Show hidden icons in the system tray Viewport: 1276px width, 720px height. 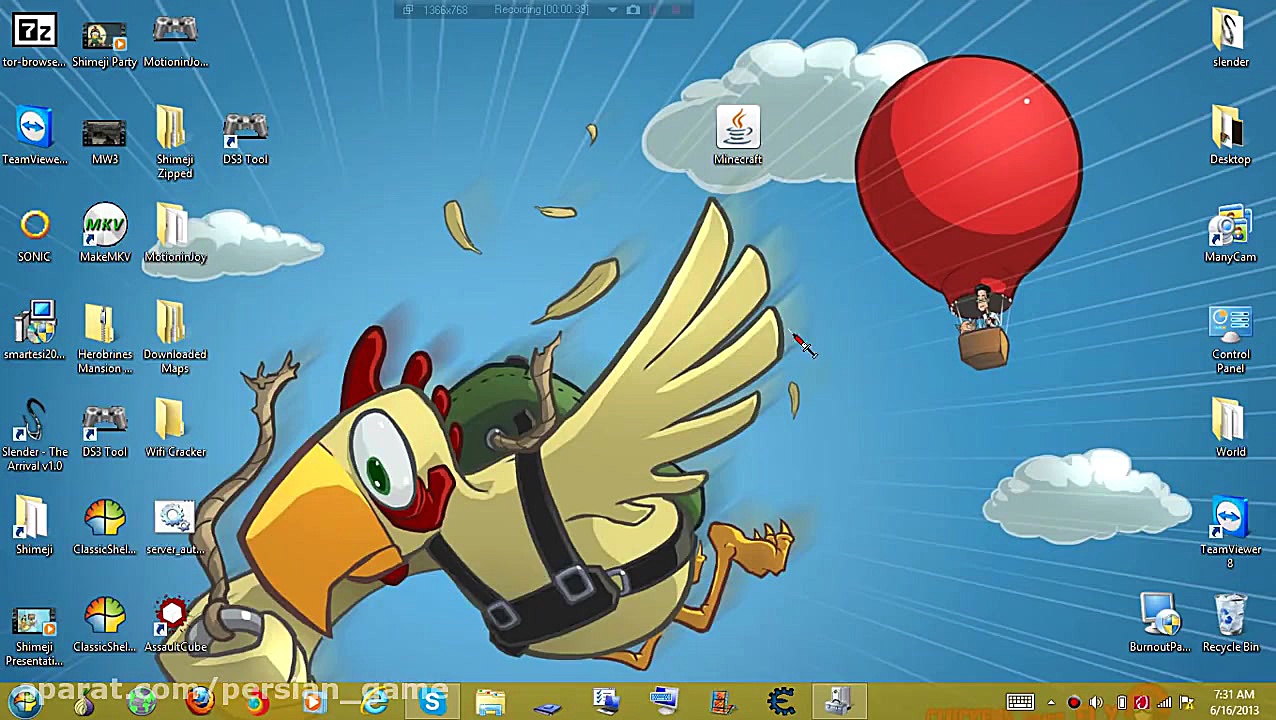(1051, 702)
